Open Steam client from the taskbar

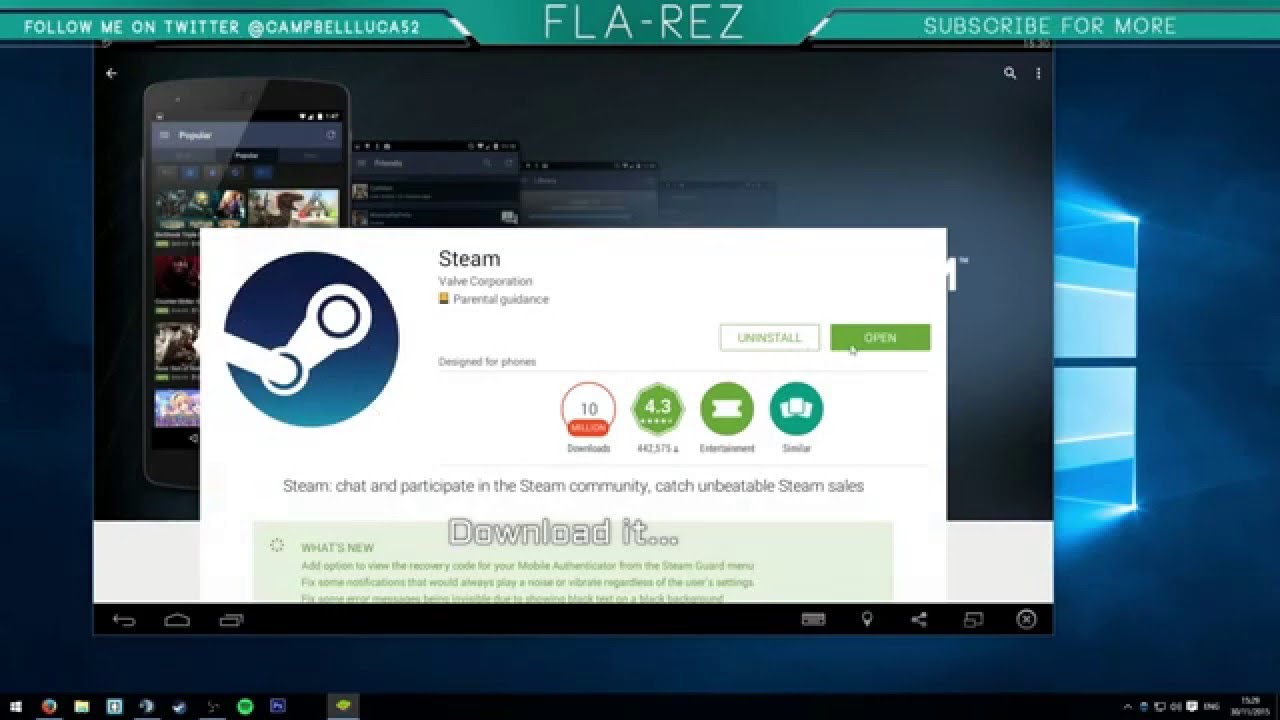[179, 706]
